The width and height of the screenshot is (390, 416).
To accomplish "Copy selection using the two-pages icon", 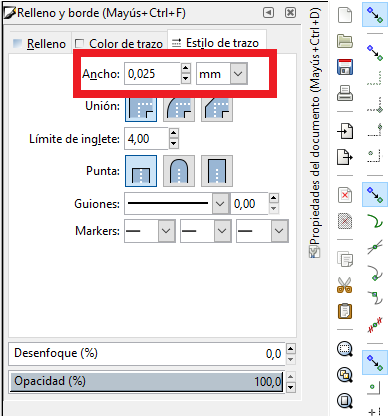I will (x=345, y=259).
